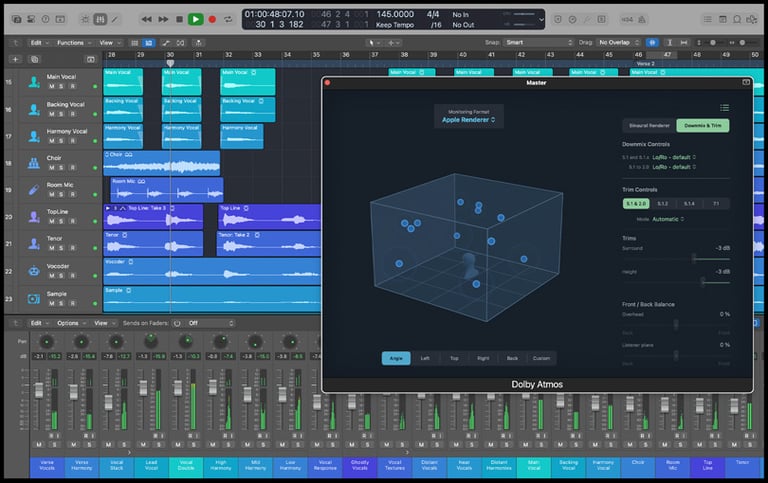The width and height of the screenshot is (768, 483).
Task: Click the Sample track icon
Action: 33,298
